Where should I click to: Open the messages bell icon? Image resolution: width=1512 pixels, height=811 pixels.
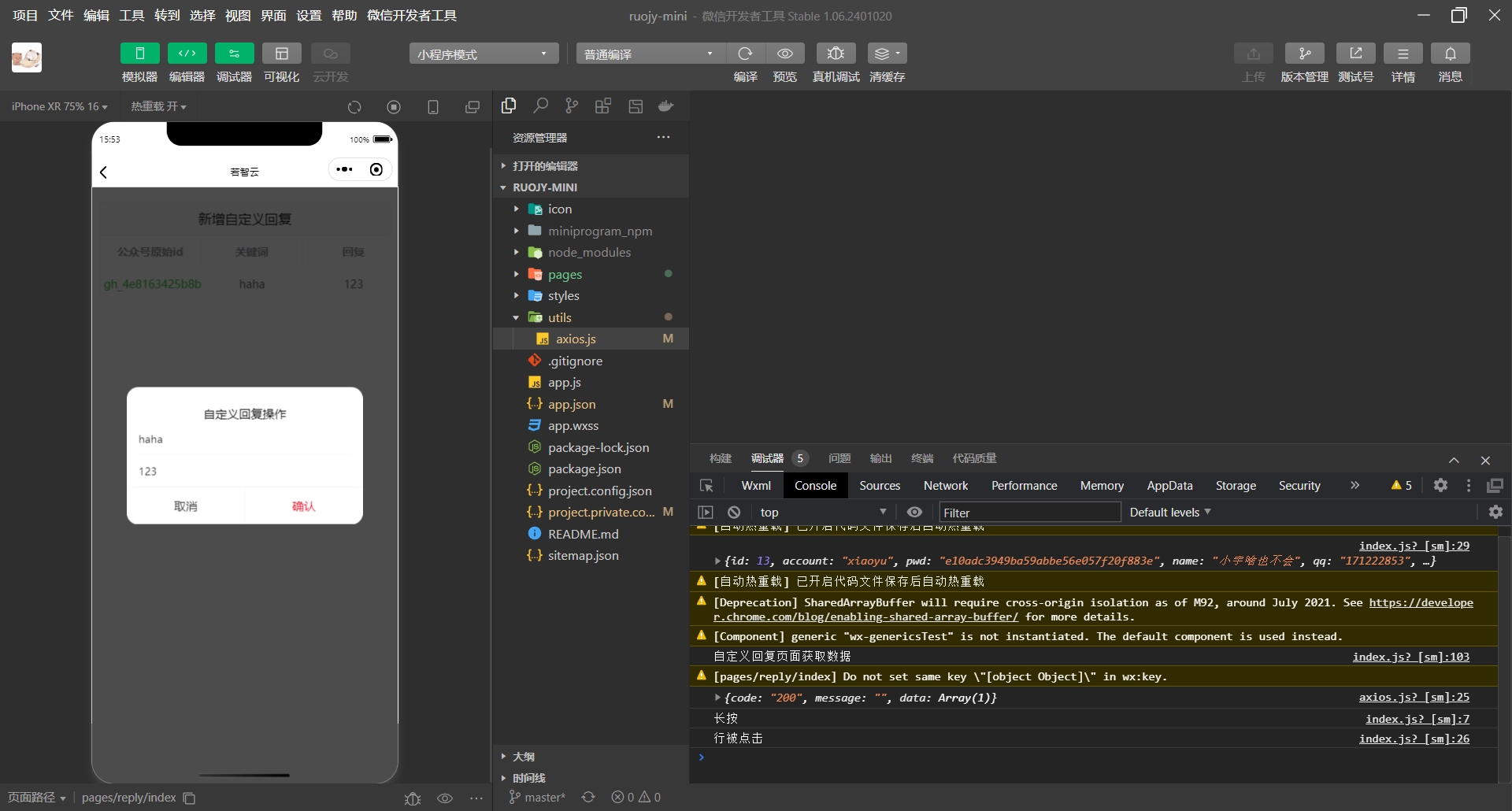pos(1450,54)
